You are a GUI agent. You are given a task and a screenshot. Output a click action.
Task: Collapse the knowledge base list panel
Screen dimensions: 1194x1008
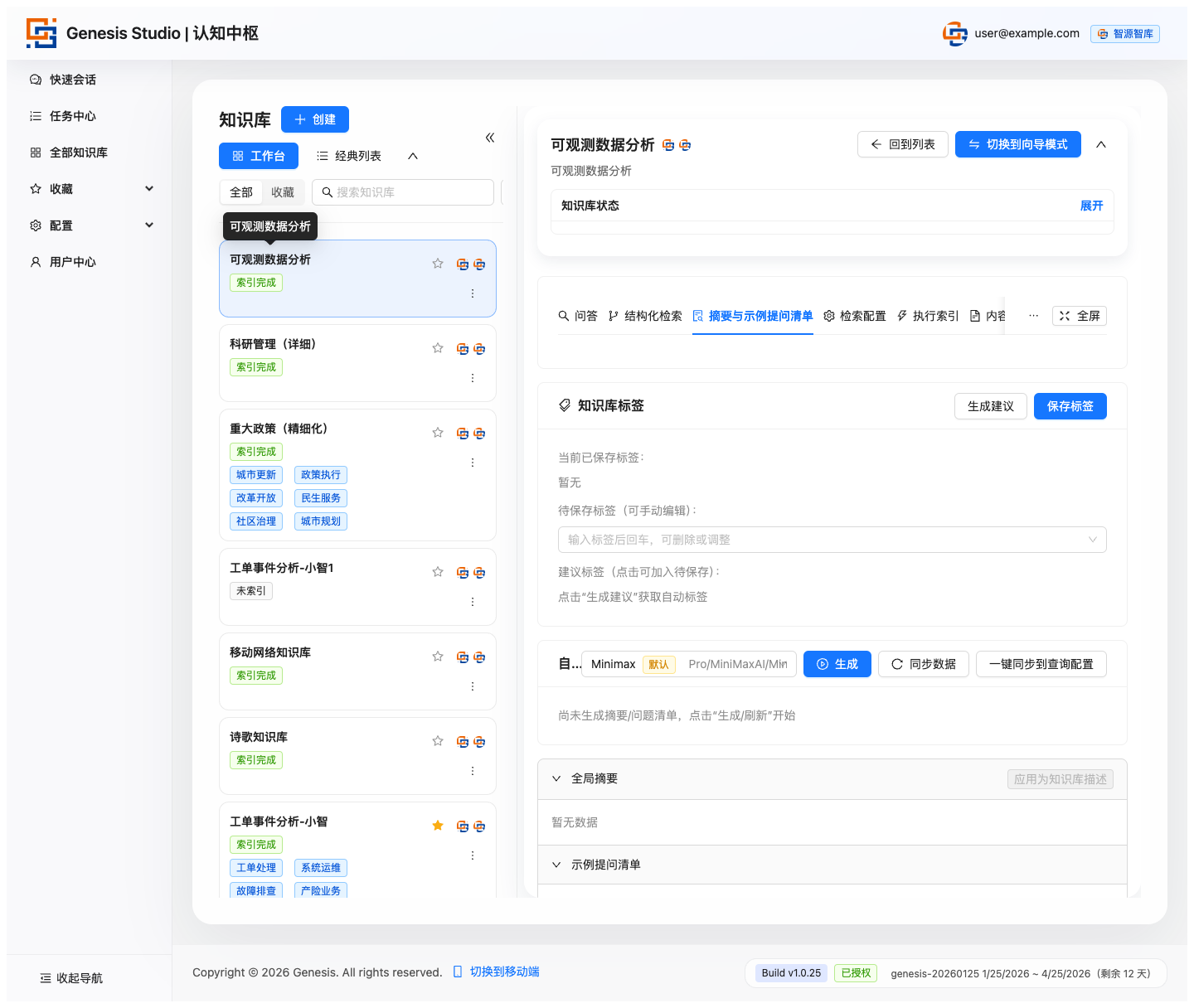coord(490,138)
